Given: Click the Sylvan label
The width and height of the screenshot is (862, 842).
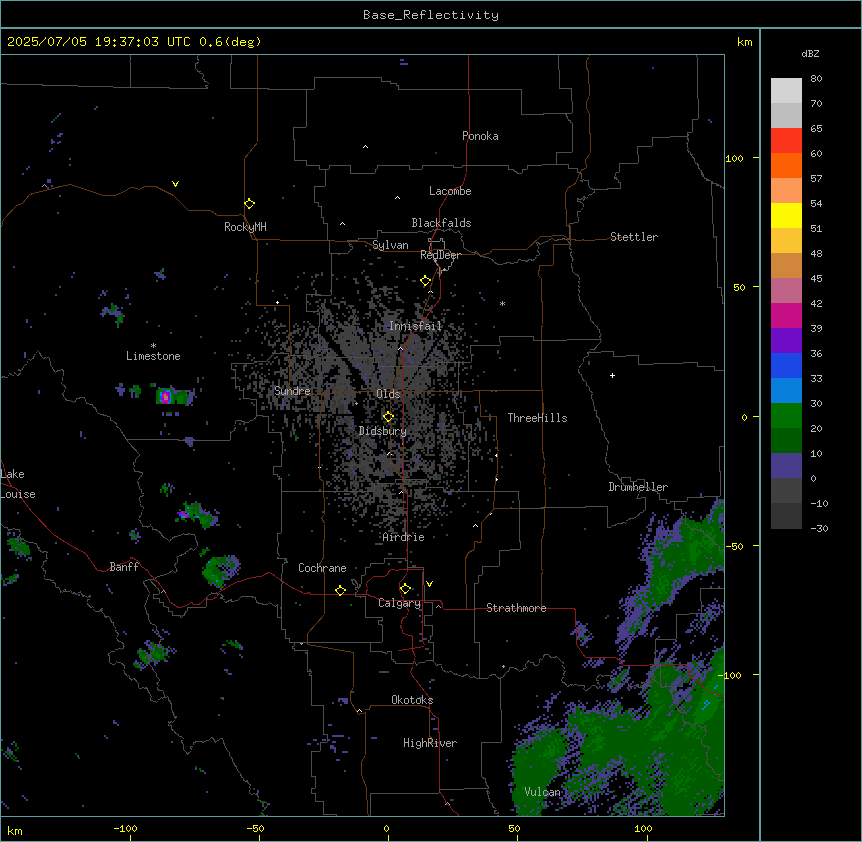Looking at the screenshot, I should tap(390, 245).
